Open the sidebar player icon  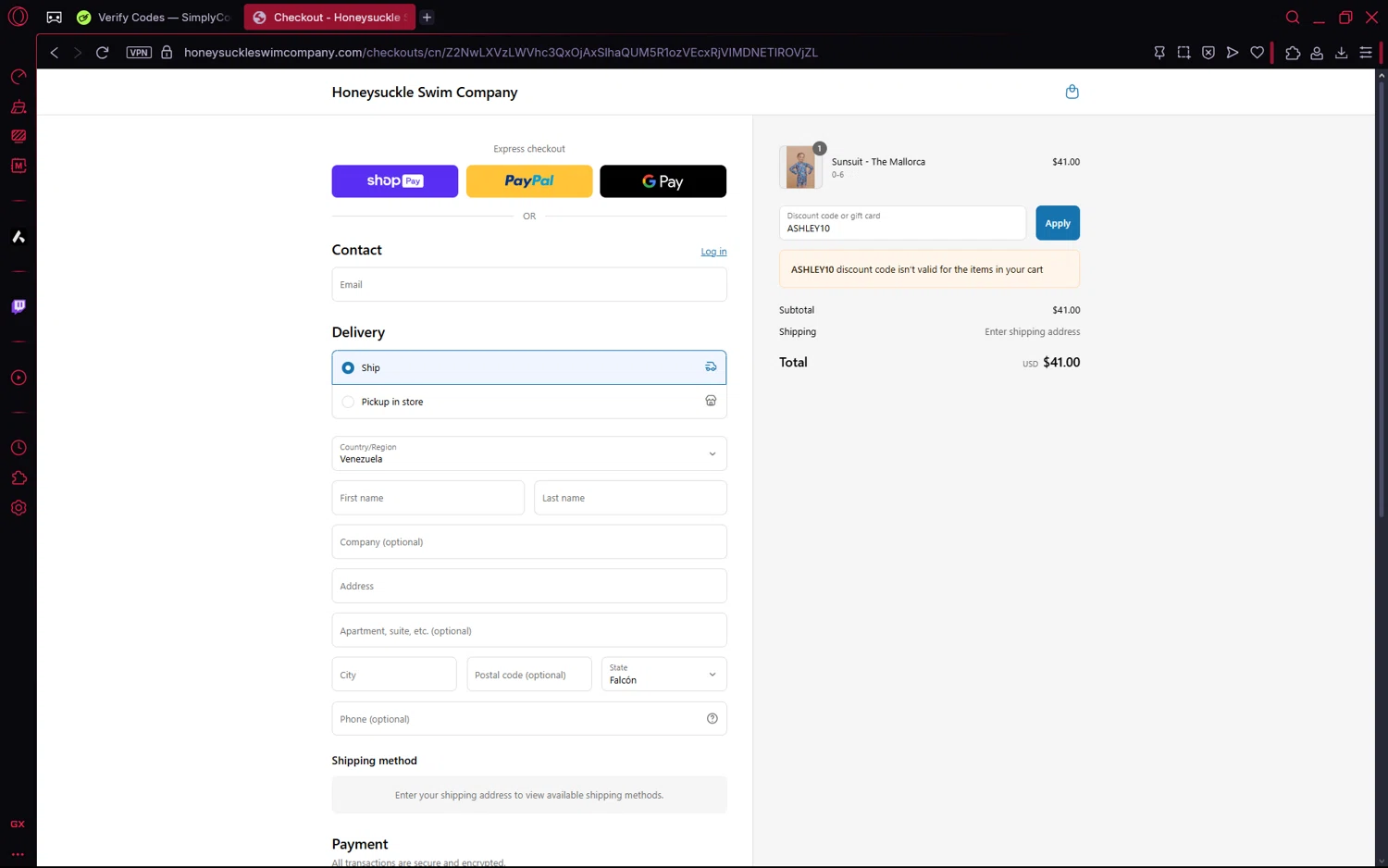click(x=19, y=378)
